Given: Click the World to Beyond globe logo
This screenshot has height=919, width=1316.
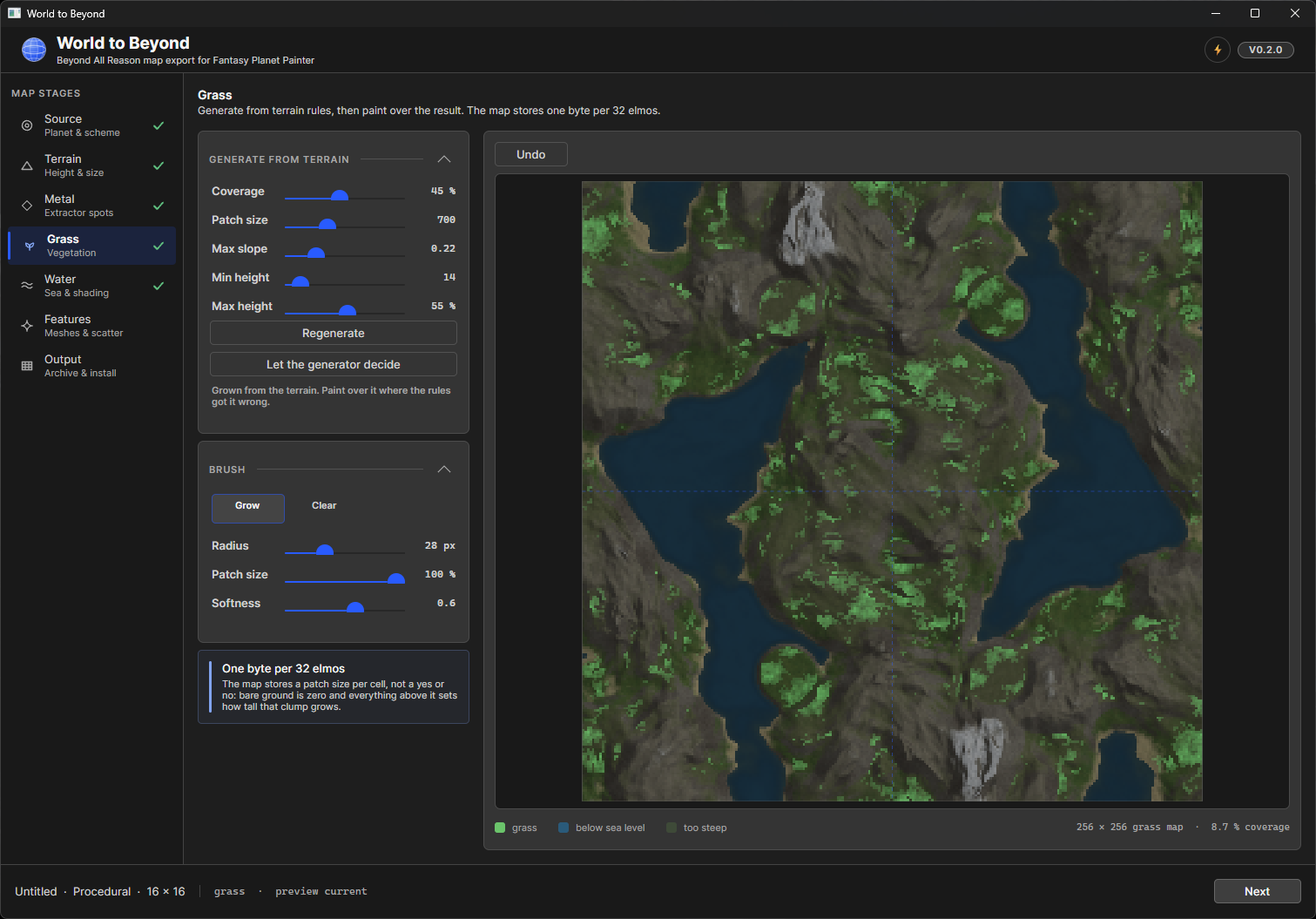Looking at the screenshot, I should 34,50.
